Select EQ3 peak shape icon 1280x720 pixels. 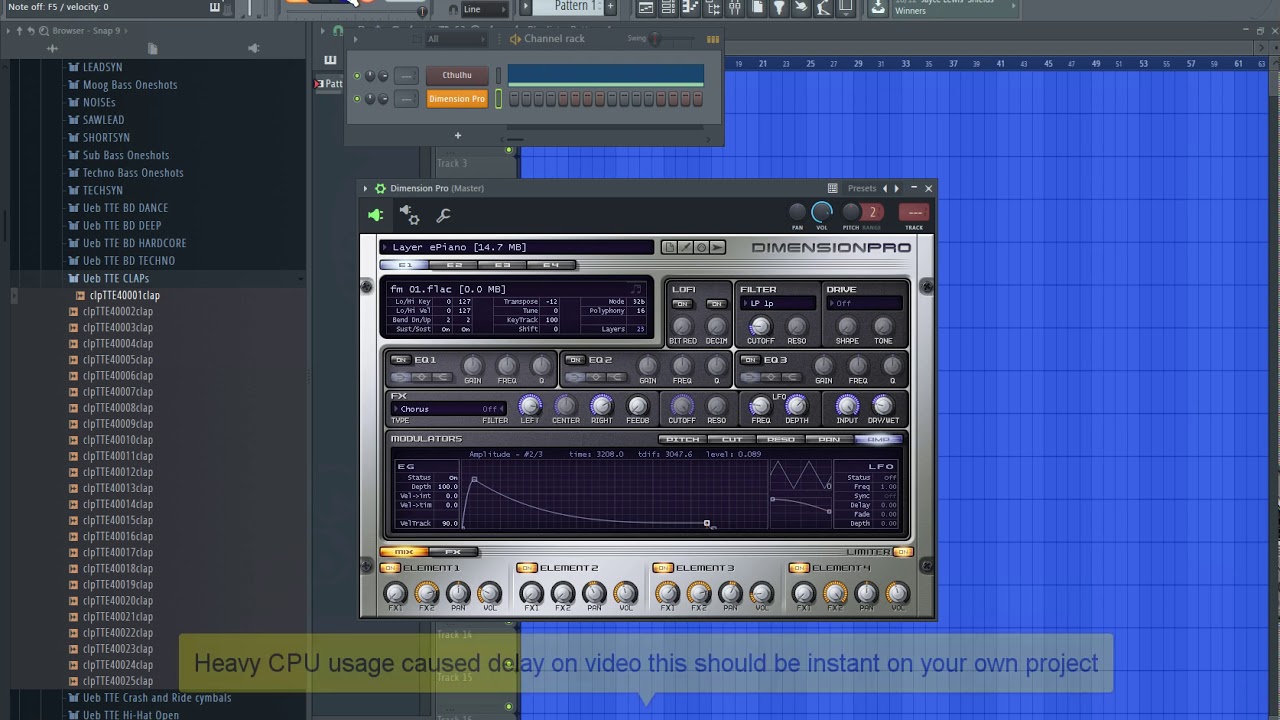coord(771,377)
